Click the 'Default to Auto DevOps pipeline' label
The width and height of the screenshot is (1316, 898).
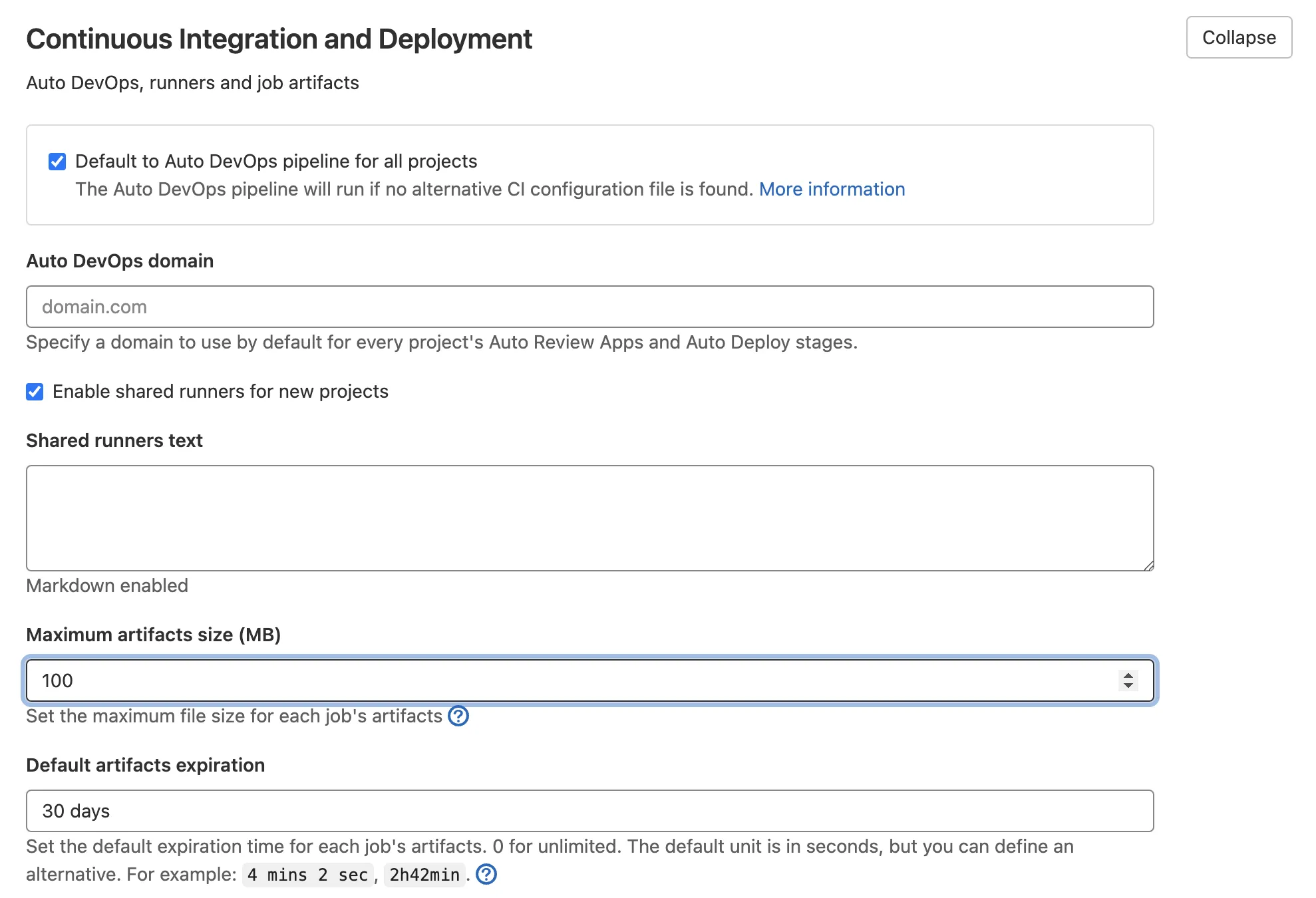[x=276, y=162]
